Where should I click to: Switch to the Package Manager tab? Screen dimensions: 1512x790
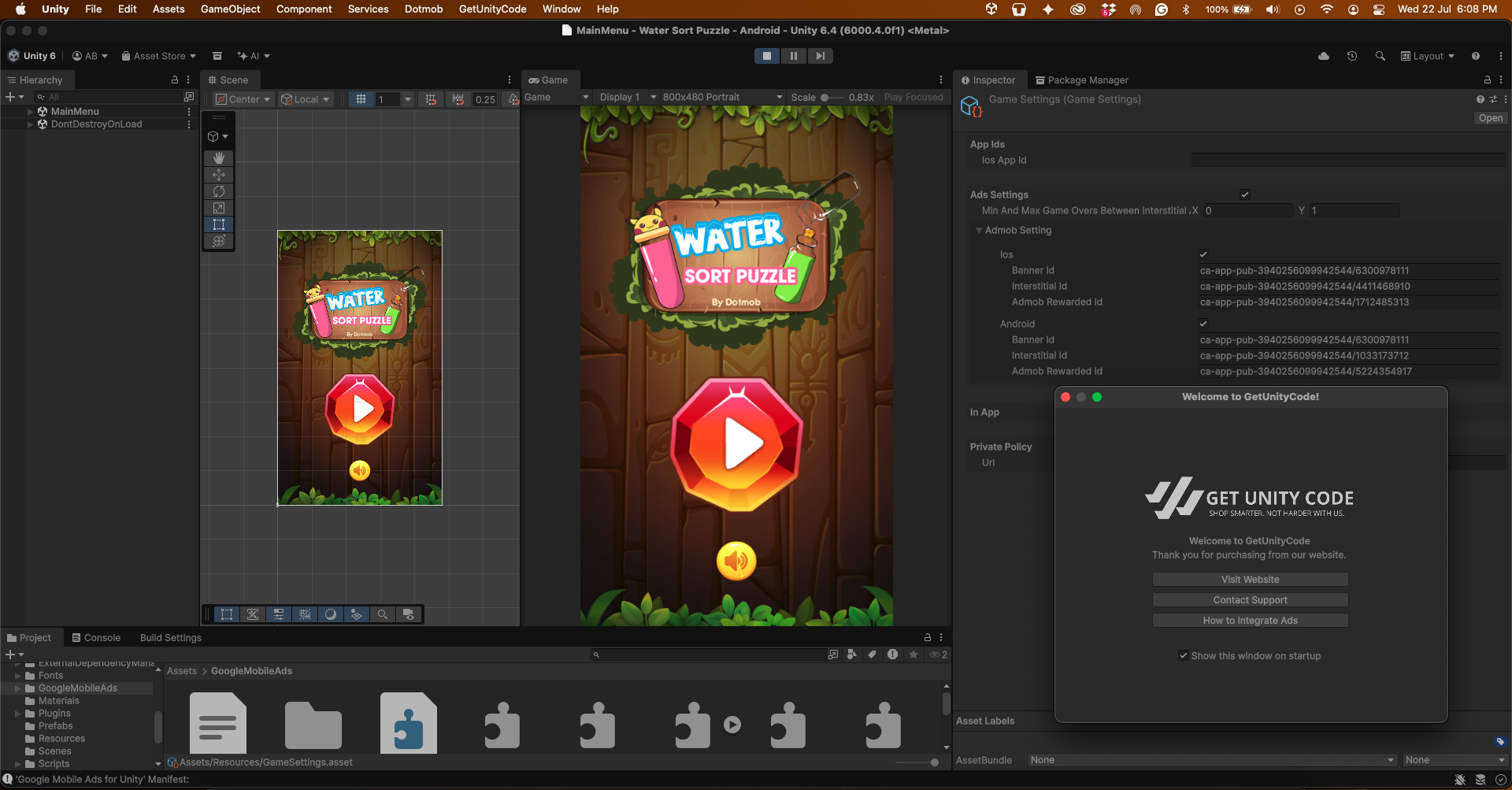1081,80
